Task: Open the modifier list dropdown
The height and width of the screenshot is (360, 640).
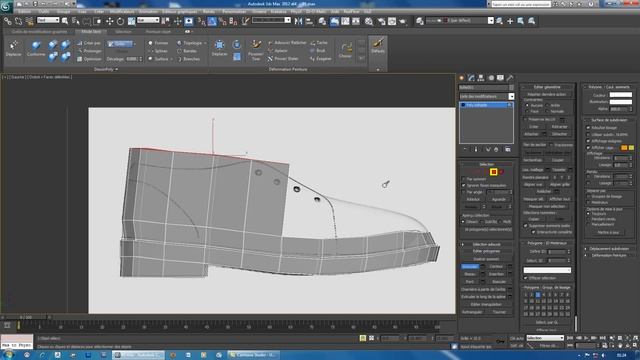Action: (511, 96)
